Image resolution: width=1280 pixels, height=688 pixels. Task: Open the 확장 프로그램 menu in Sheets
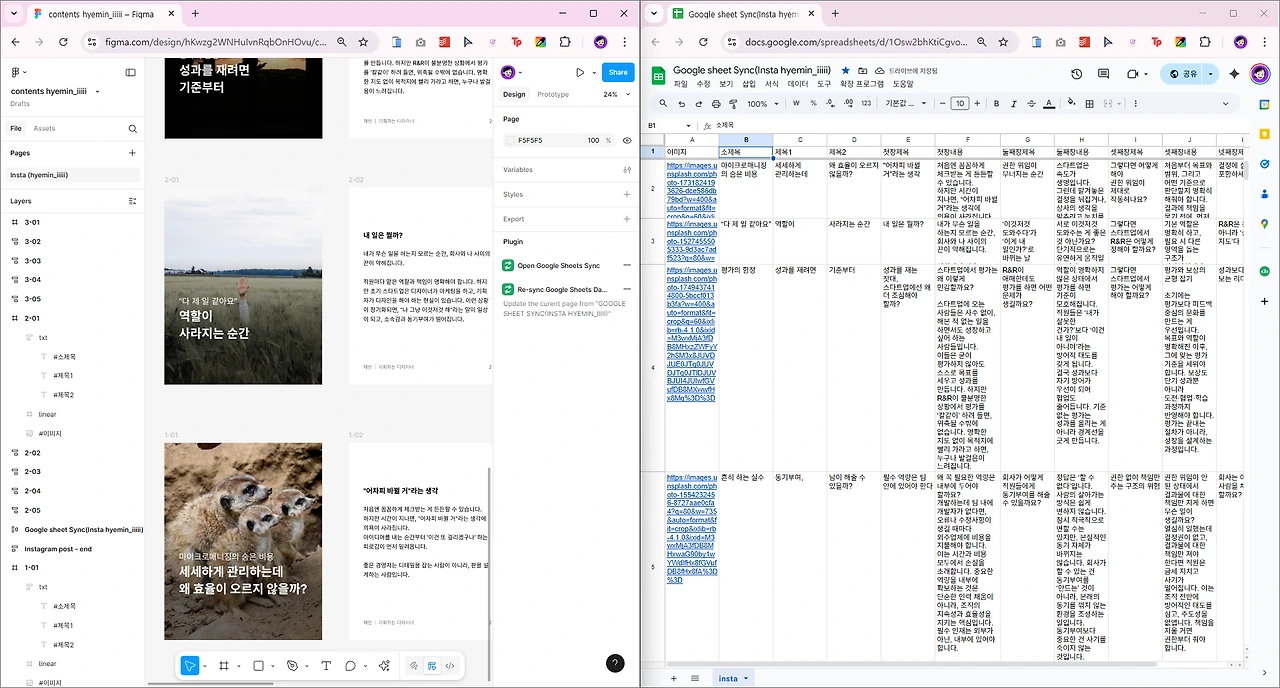[x=862, y=85]
